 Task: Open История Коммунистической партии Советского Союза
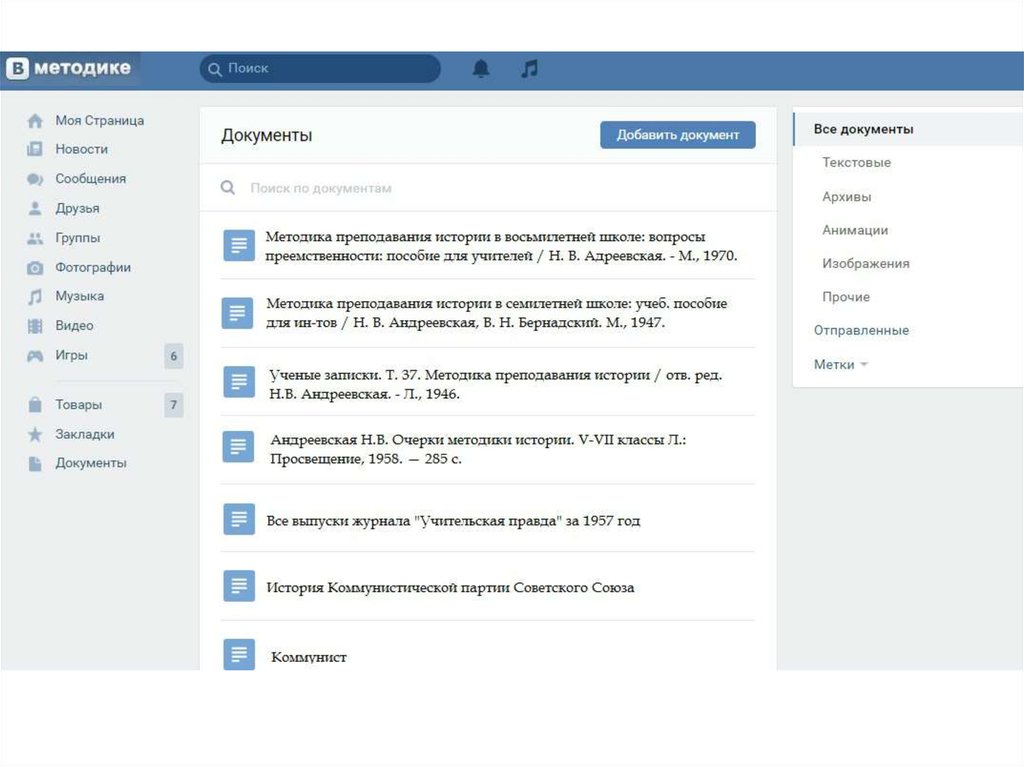(x=450, y=588)
